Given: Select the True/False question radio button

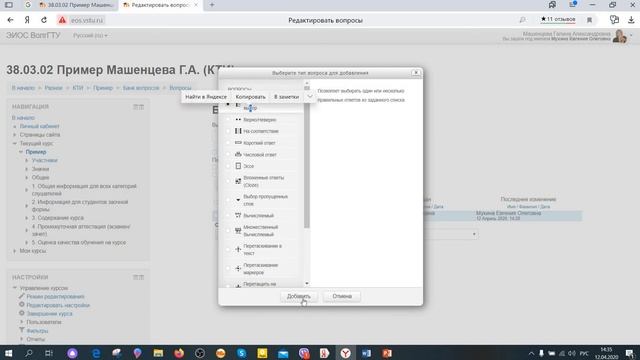Looking at the screenshot, I should tap(228, 120).
